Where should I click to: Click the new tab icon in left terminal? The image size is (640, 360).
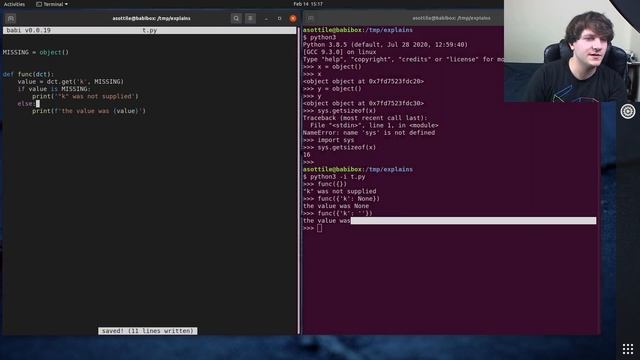pyautogui.click(x=11, y=18)
